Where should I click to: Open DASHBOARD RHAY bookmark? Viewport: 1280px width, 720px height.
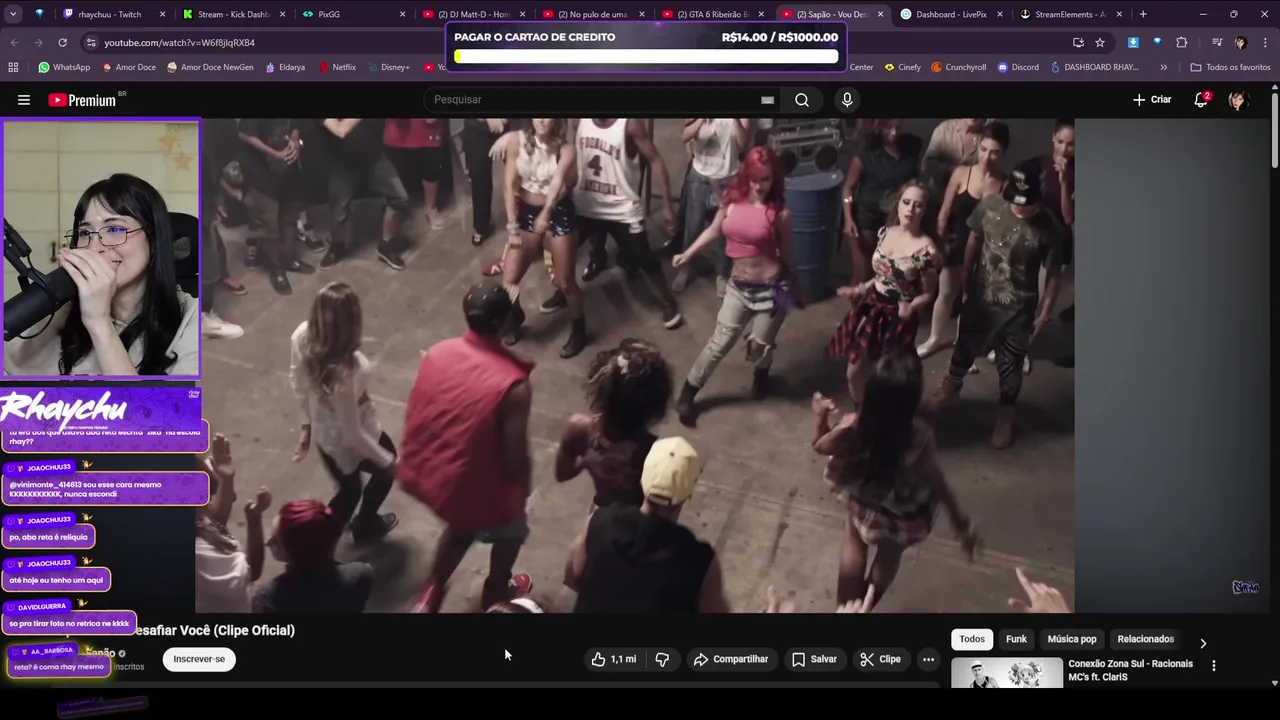[1094, 67]
